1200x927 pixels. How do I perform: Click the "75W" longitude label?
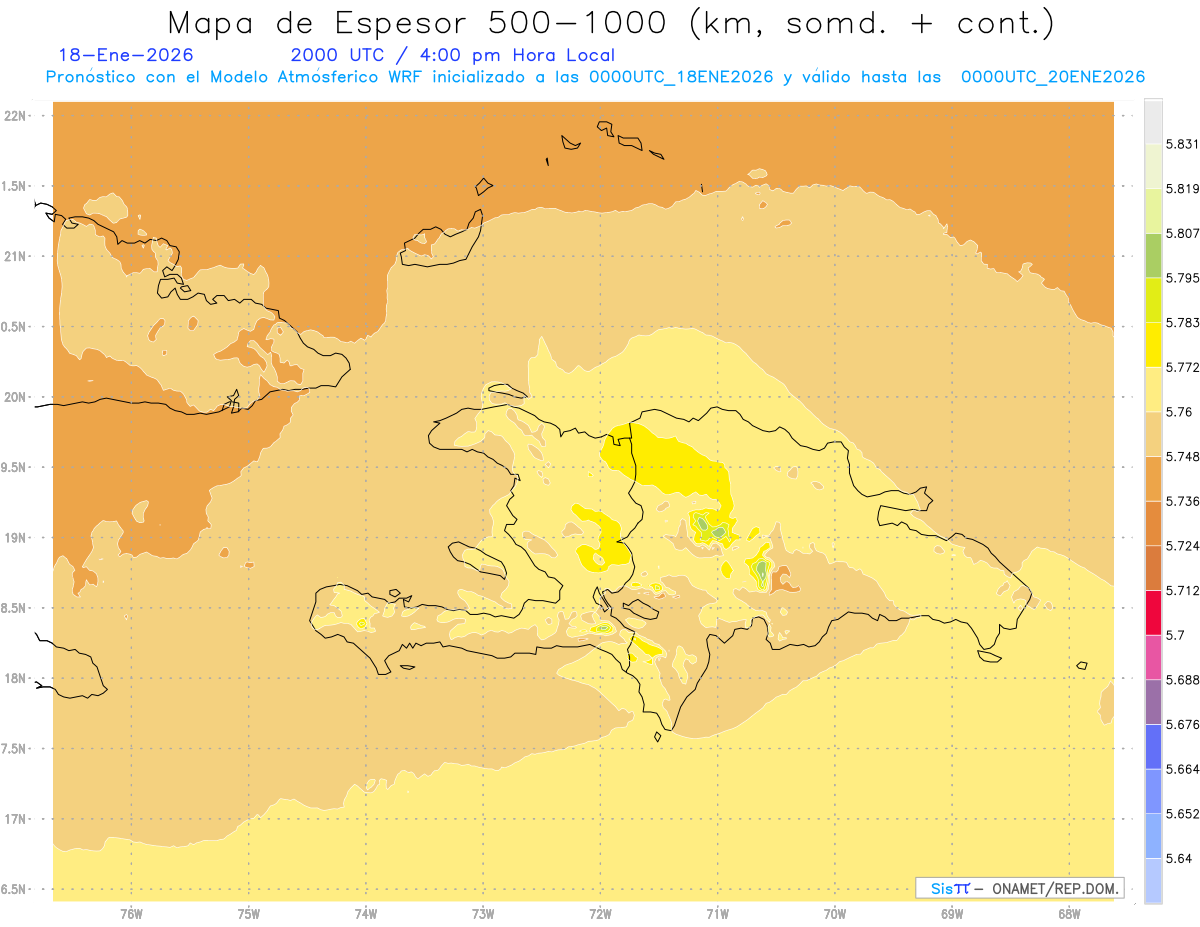(249, 914)
